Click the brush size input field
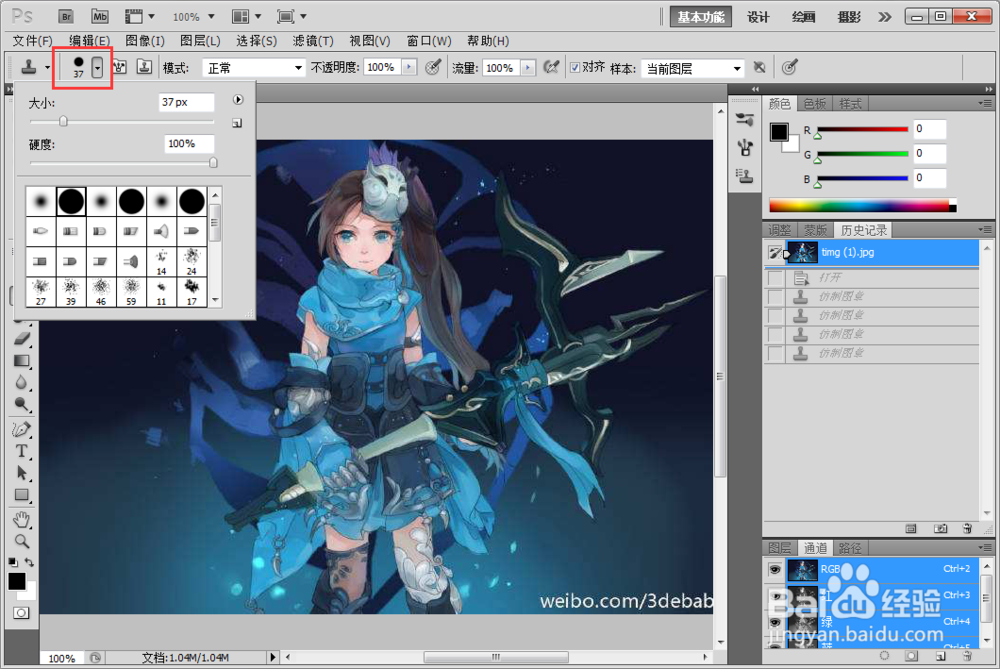The height and width of the screenshot is (669, 1000). point(186,102)
